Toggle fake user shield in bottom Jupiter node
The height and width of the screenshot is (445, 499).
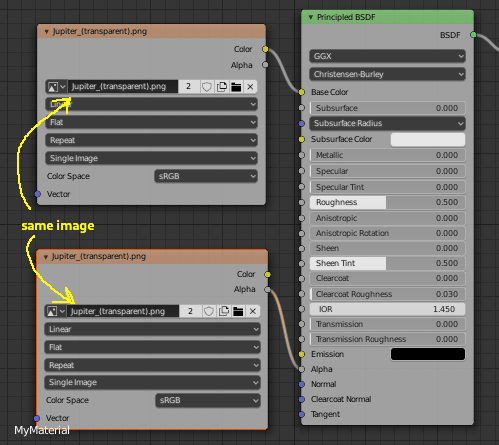[x=209, y=311]
